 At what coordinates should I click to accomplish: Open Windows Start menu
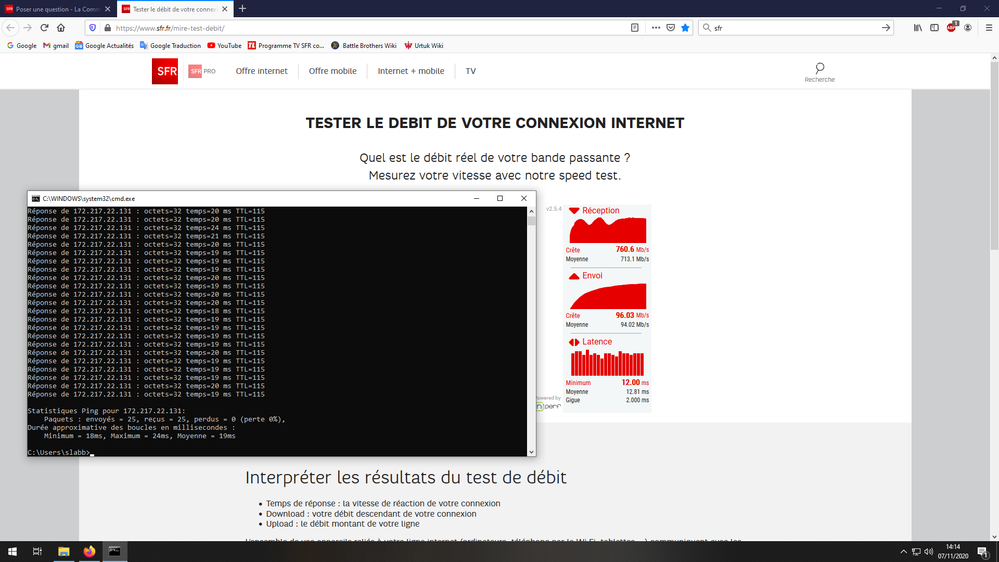(12, 551)
